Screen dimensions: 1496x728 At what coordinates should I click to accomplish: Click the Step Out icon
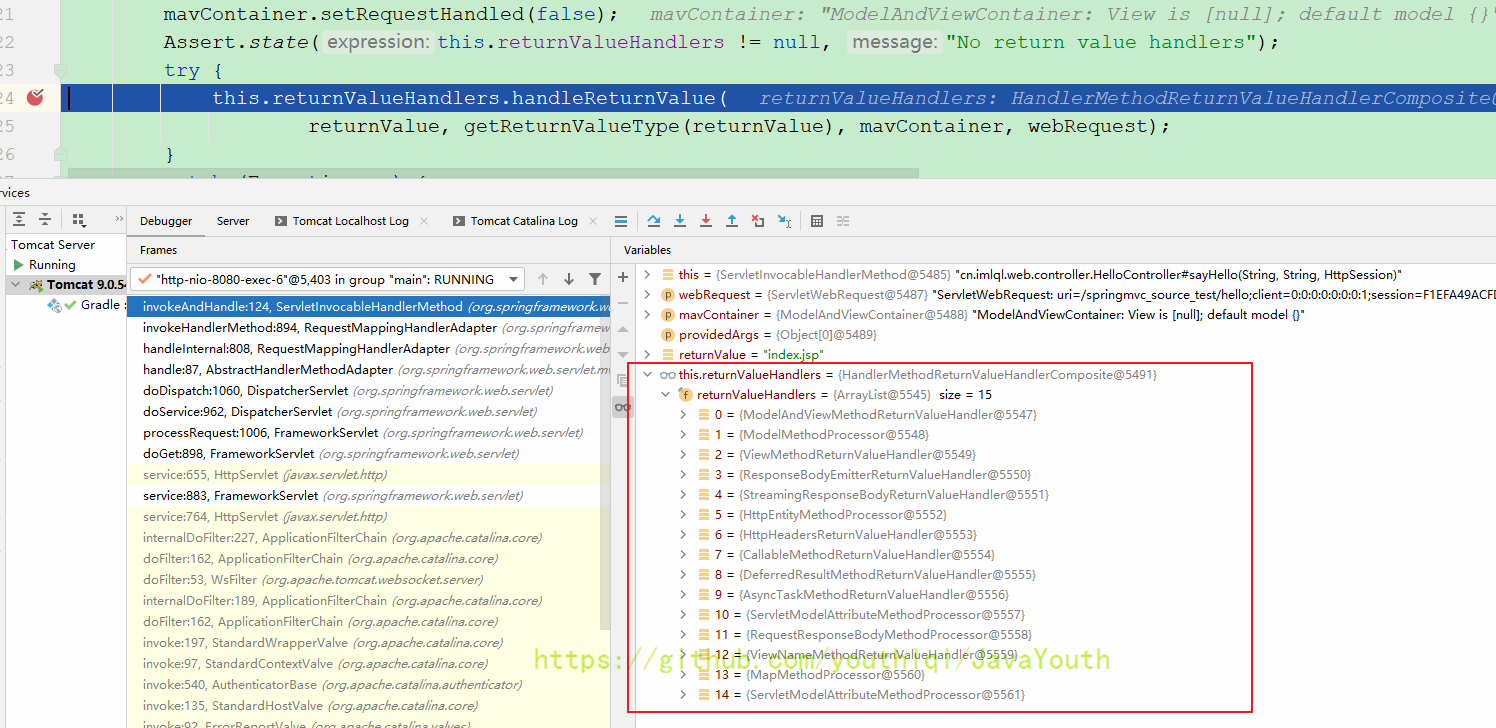tap(732, 221)
